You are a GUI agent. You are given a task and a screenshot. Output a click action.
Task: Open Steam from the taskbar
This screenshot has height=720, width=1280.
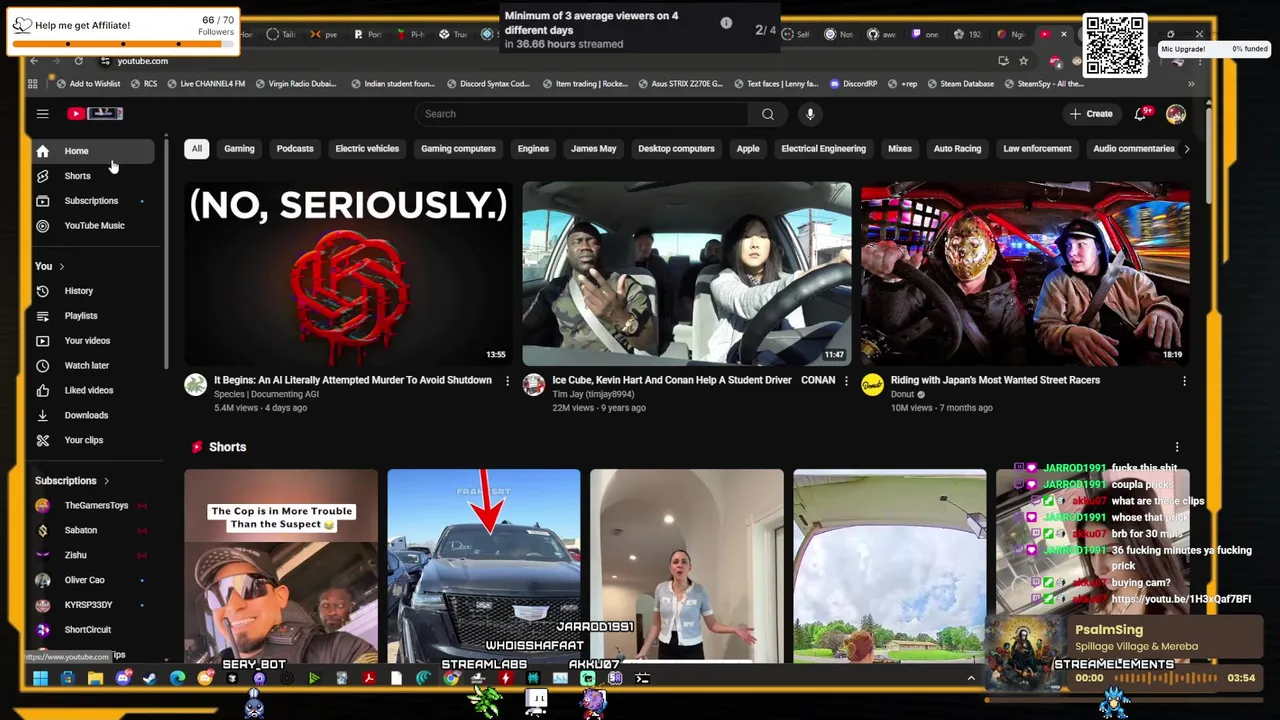coord(149,679)
